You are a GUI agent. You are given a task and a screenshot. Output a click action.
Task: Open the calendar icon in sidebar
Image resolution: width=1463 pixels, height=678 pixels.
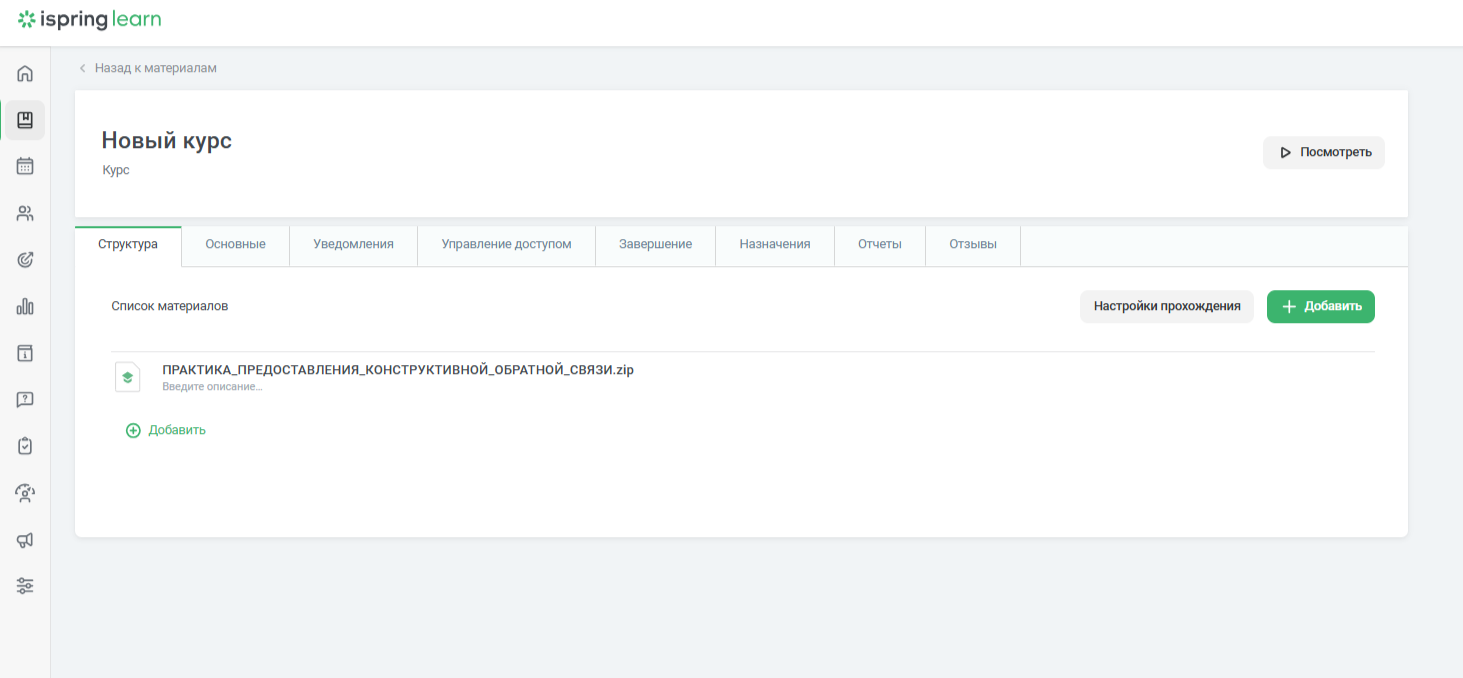point(25,166)
